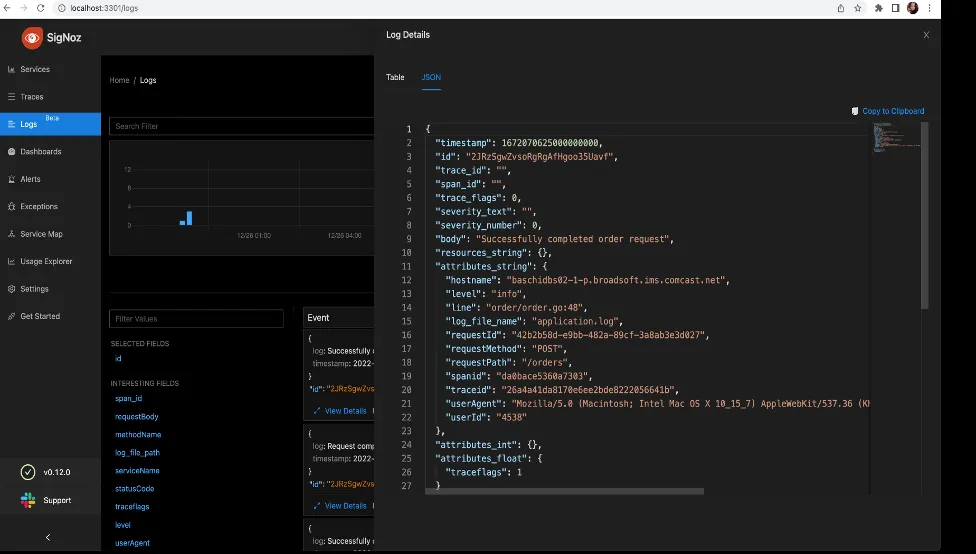The image size is (976, 554).
Task: Open Services from the sidebar
Action: (x=35, y=70)
